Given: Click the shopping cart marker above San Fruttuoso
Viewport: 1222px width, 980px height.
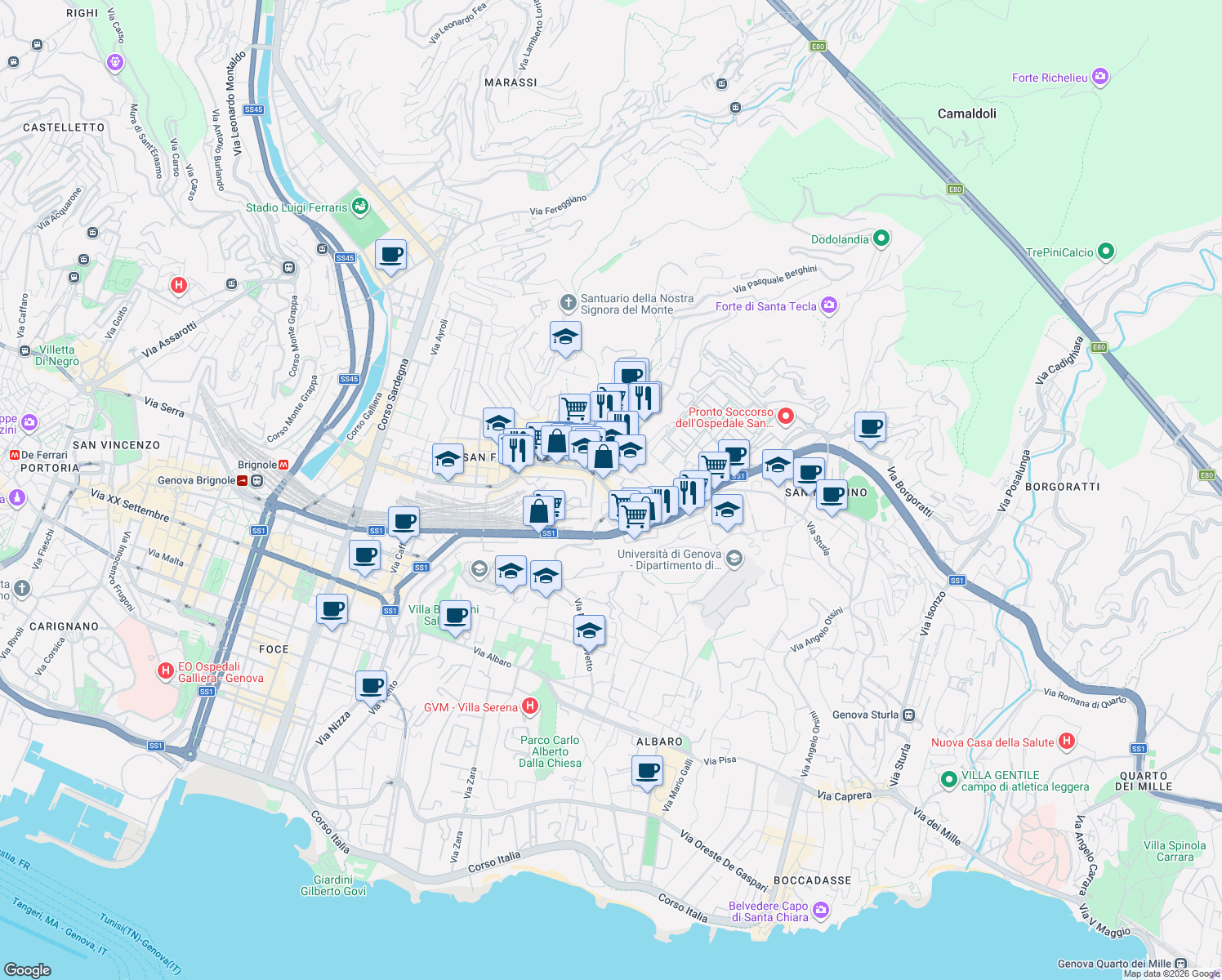Looking at the screenshot, I should coord(574,408).
